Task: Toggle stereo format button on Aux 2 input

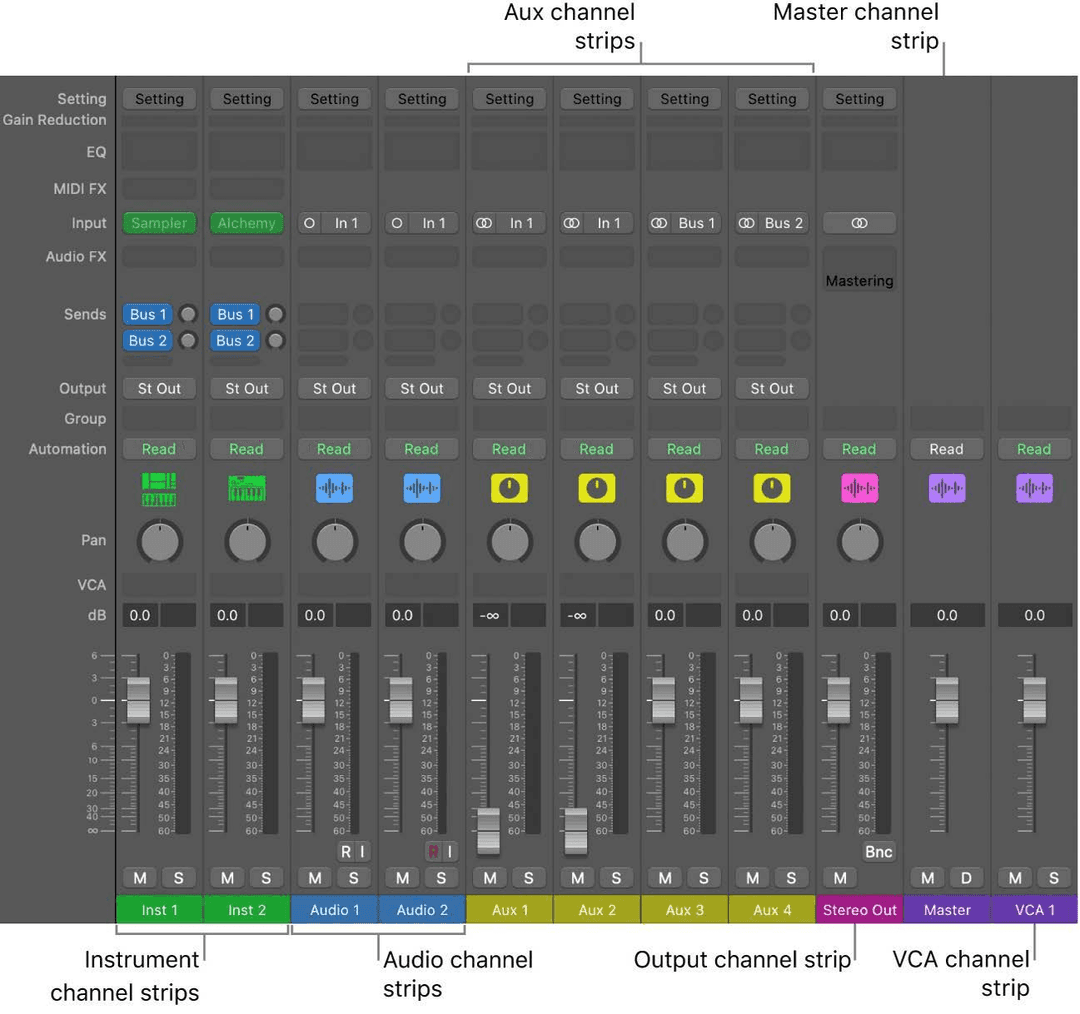Action: (x=572, y=223)
